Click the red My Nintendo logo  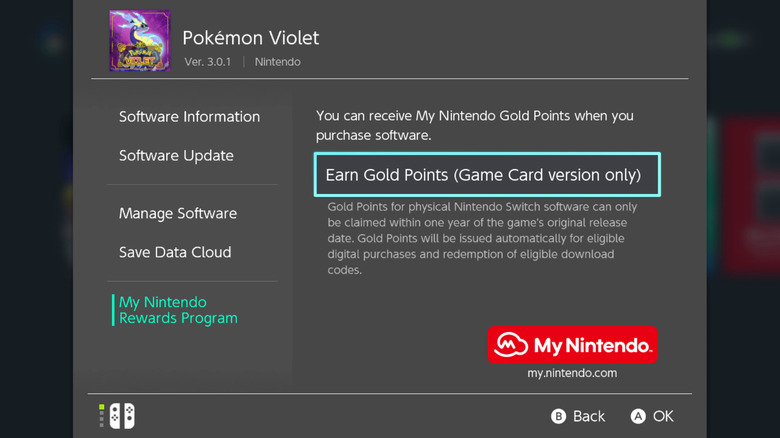point(572,345)
